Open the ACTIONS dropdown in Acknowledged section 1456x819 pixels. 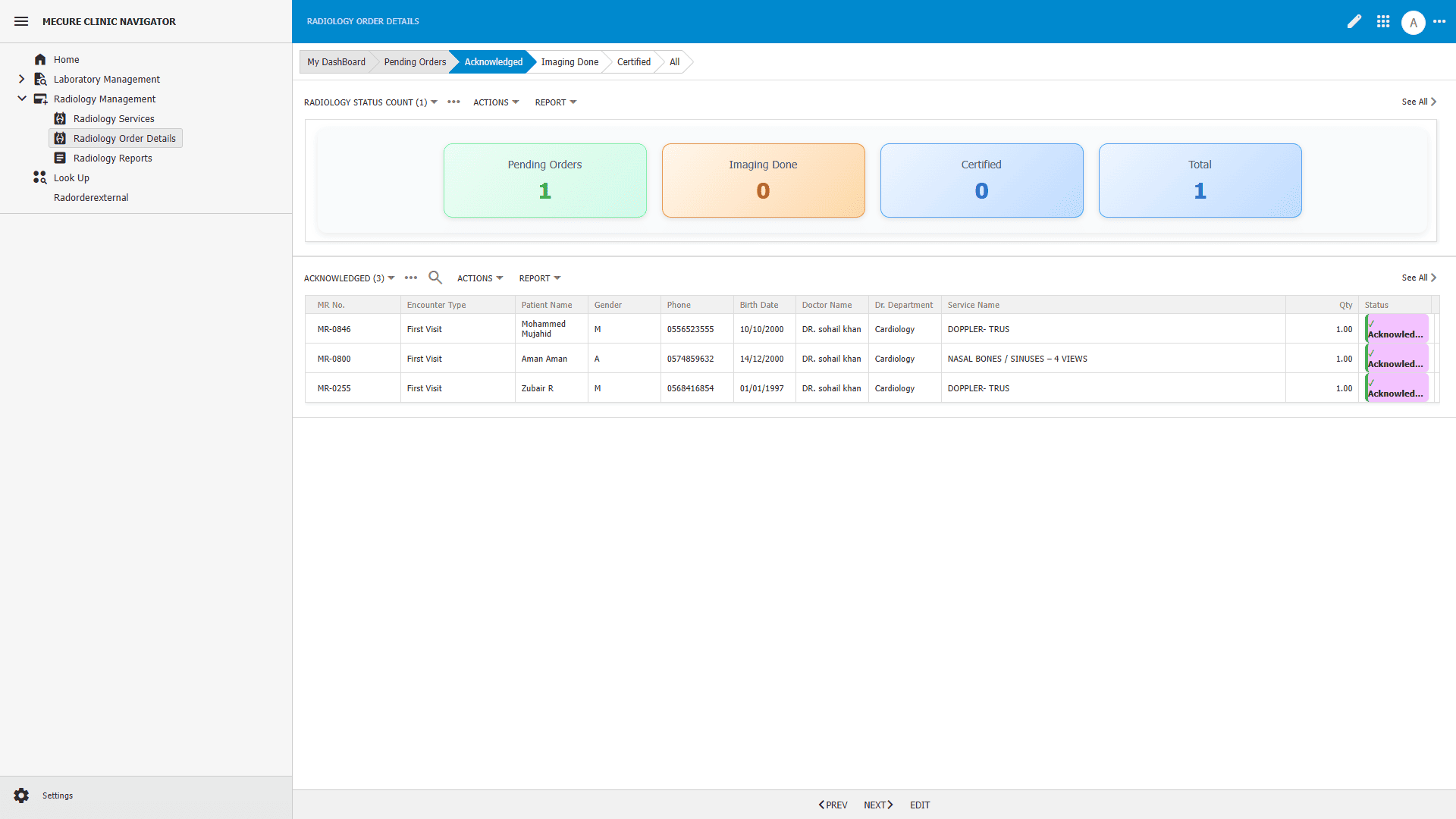click(479, 278)
